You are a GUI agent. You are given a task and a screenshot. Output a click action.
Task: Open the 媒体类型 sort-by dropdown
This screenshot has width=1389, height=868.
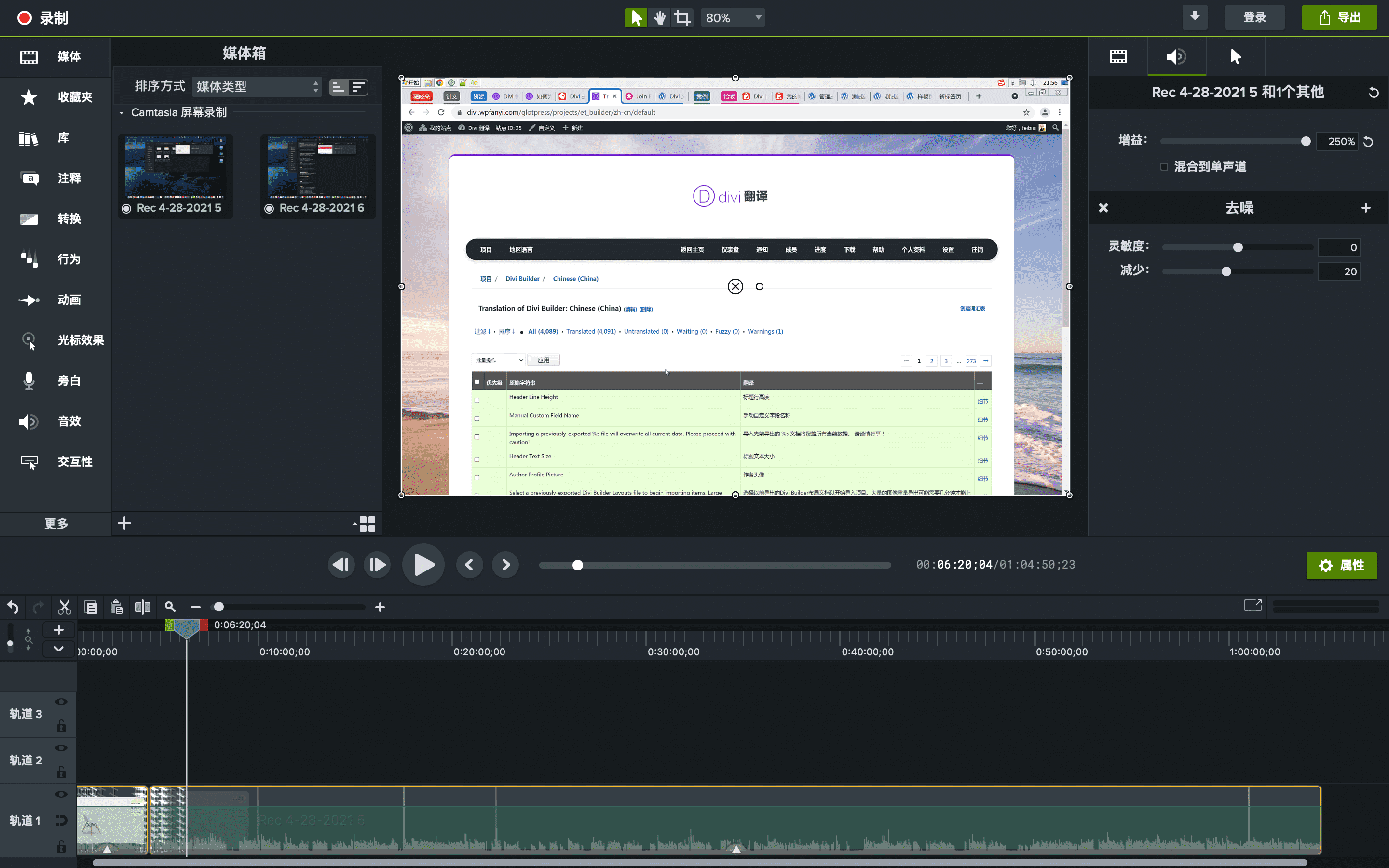coord(257,87)
